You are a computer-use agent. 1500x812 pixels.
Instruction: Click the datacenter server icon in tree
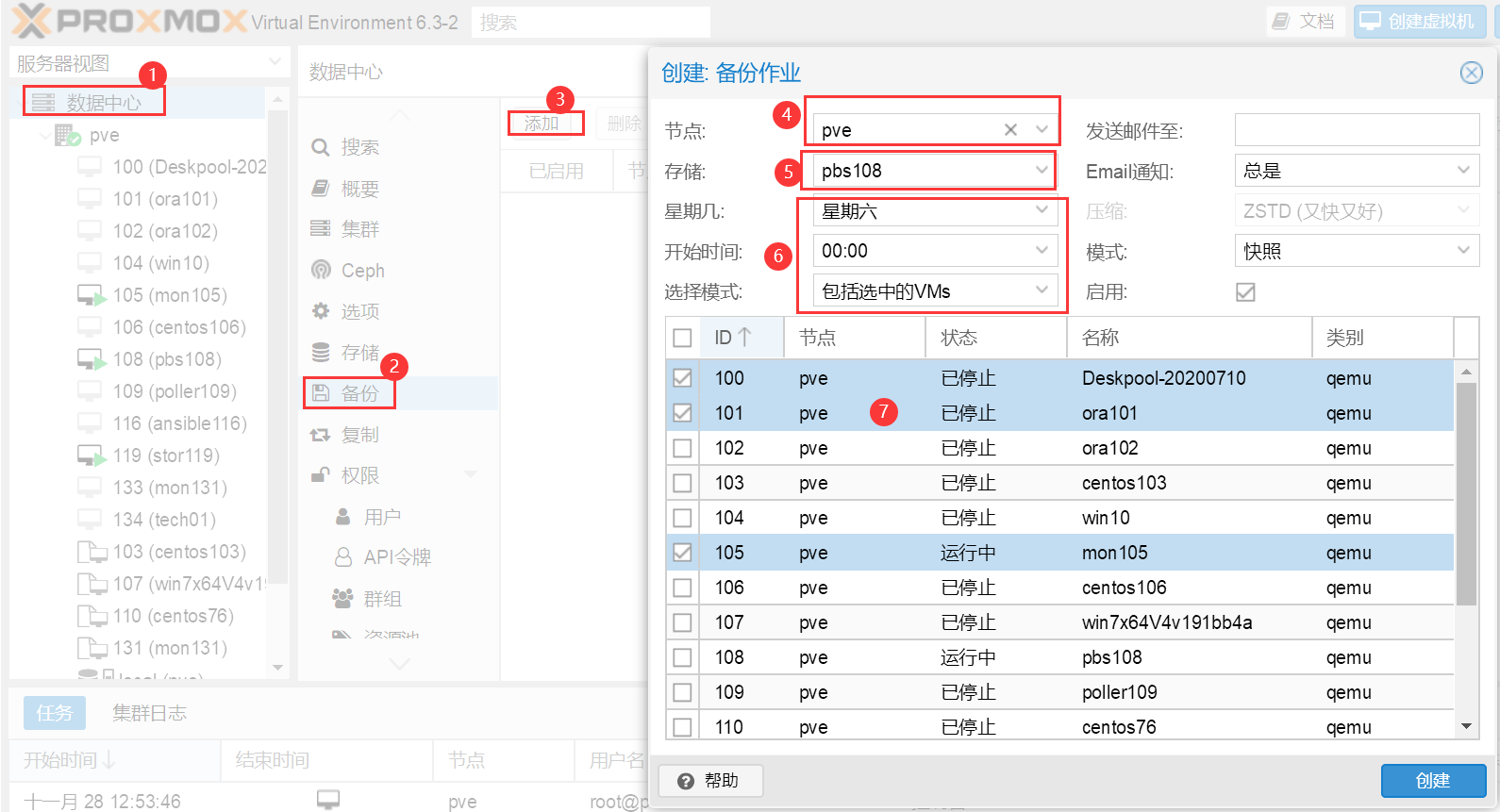point(43,102)
